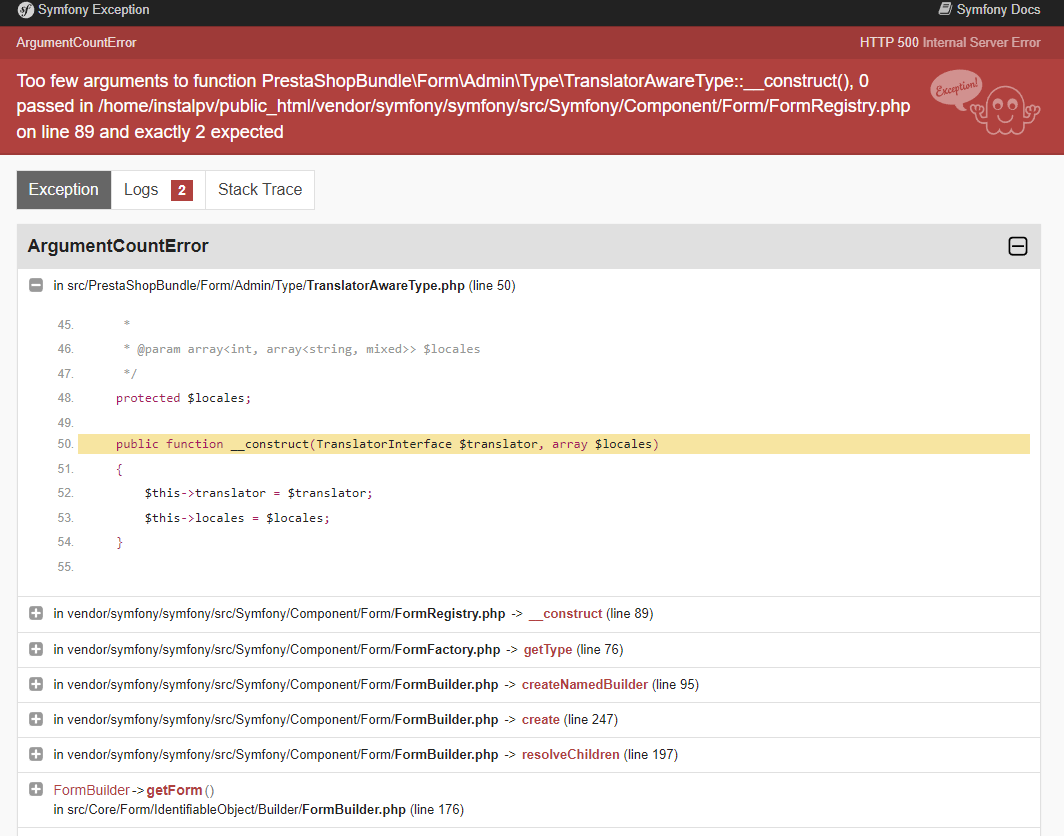Click the red Logs count badge 2

[182, 191]
